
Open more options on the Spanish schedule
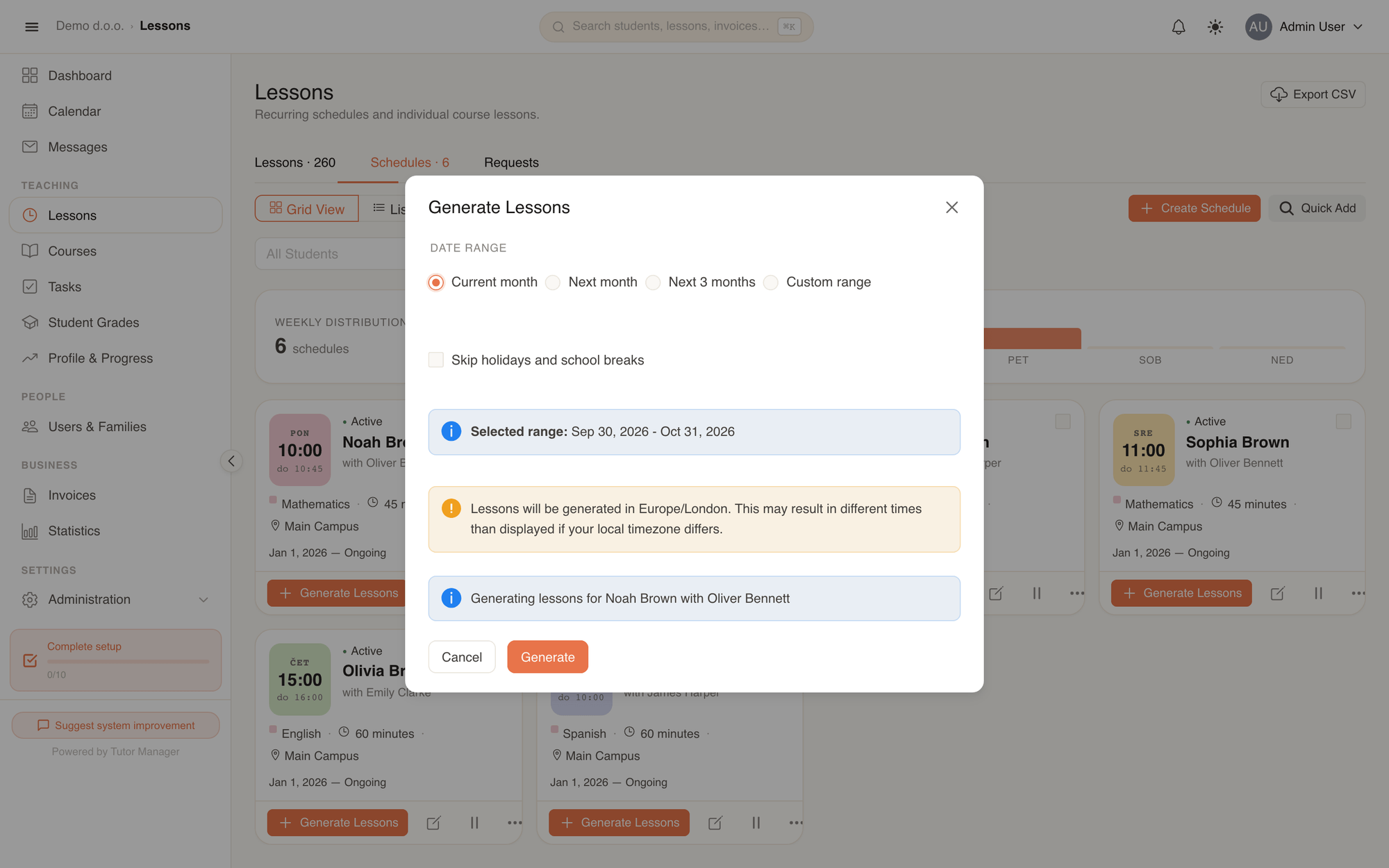796,823
